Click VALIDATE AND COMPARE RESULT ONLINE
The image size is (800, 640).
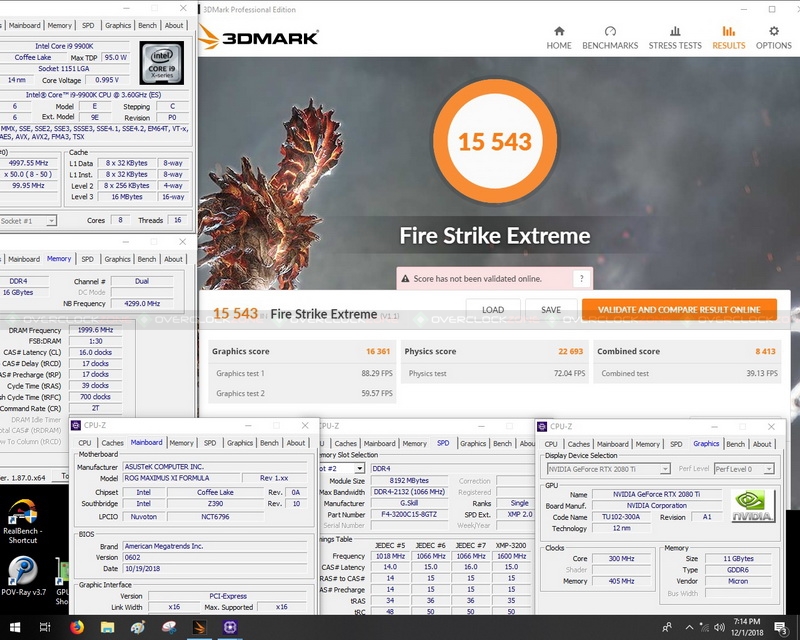679,309
